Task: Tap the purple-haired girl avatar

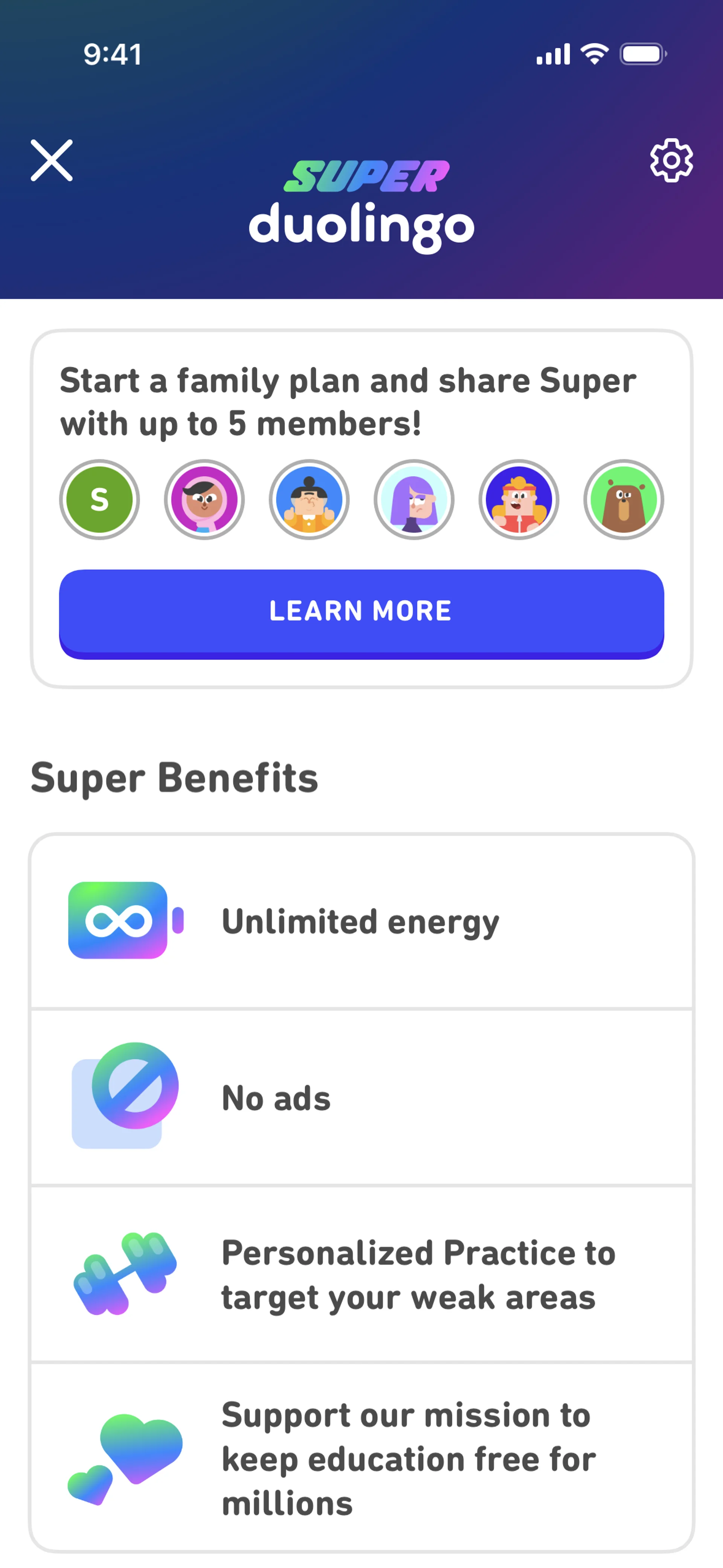Action: click(414, 500)
